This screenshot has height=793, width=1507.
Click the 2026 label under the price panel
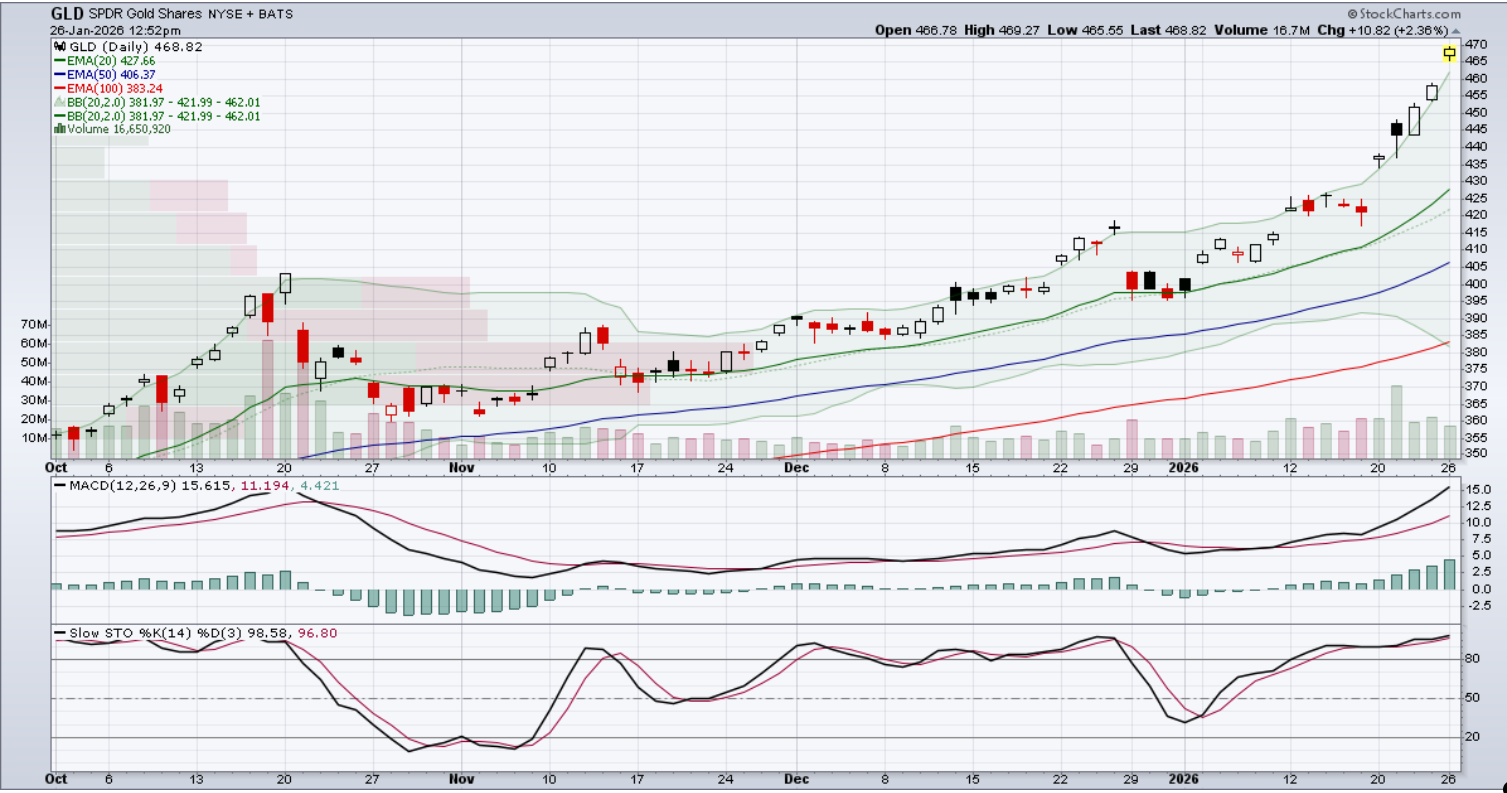pos(1184,467)
